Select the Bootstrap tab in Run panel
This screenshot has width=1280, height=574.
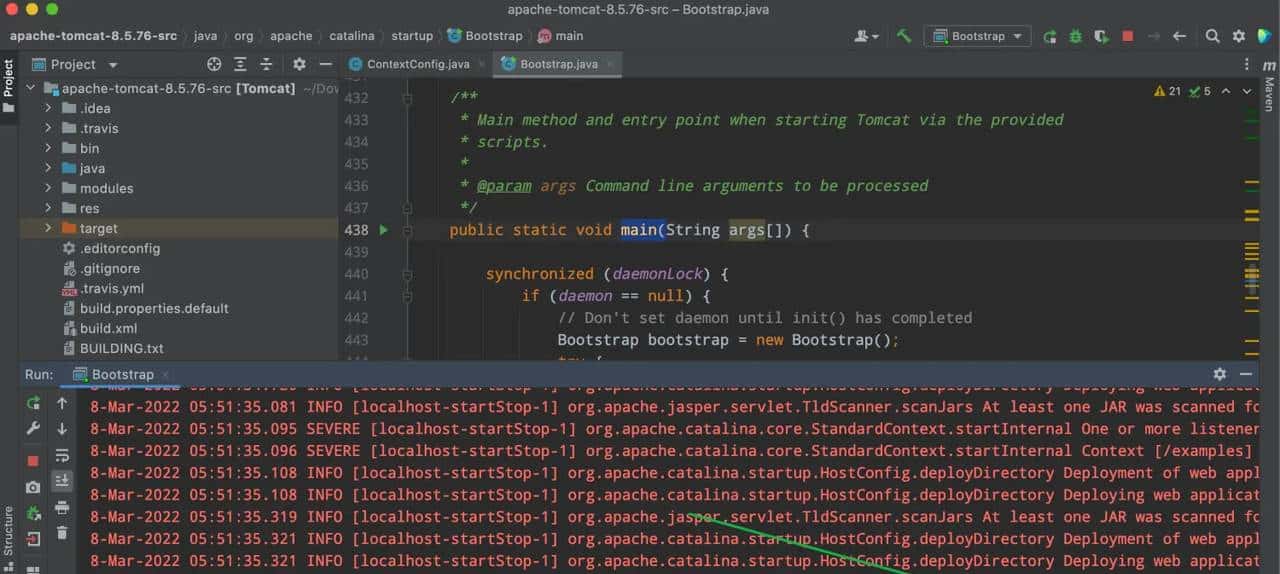(x=122, y=375)
